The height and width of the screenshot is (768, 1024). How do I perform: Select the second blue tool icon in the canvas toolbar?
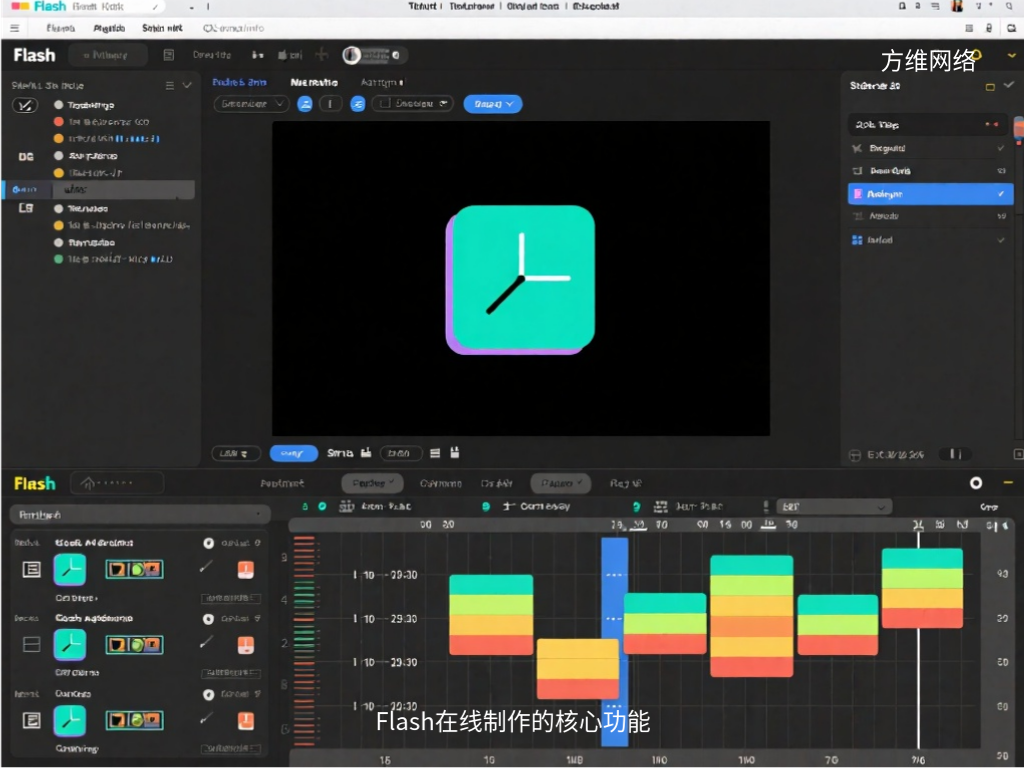[358, 103]
